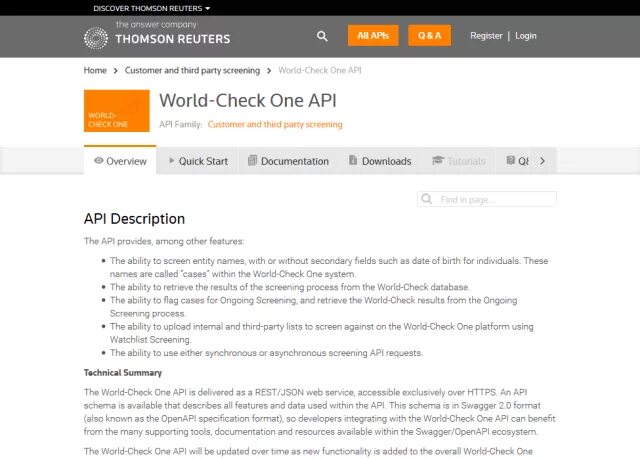
Task: Click the magnifier icon in Find in page
Action: (x=427, y=199)
